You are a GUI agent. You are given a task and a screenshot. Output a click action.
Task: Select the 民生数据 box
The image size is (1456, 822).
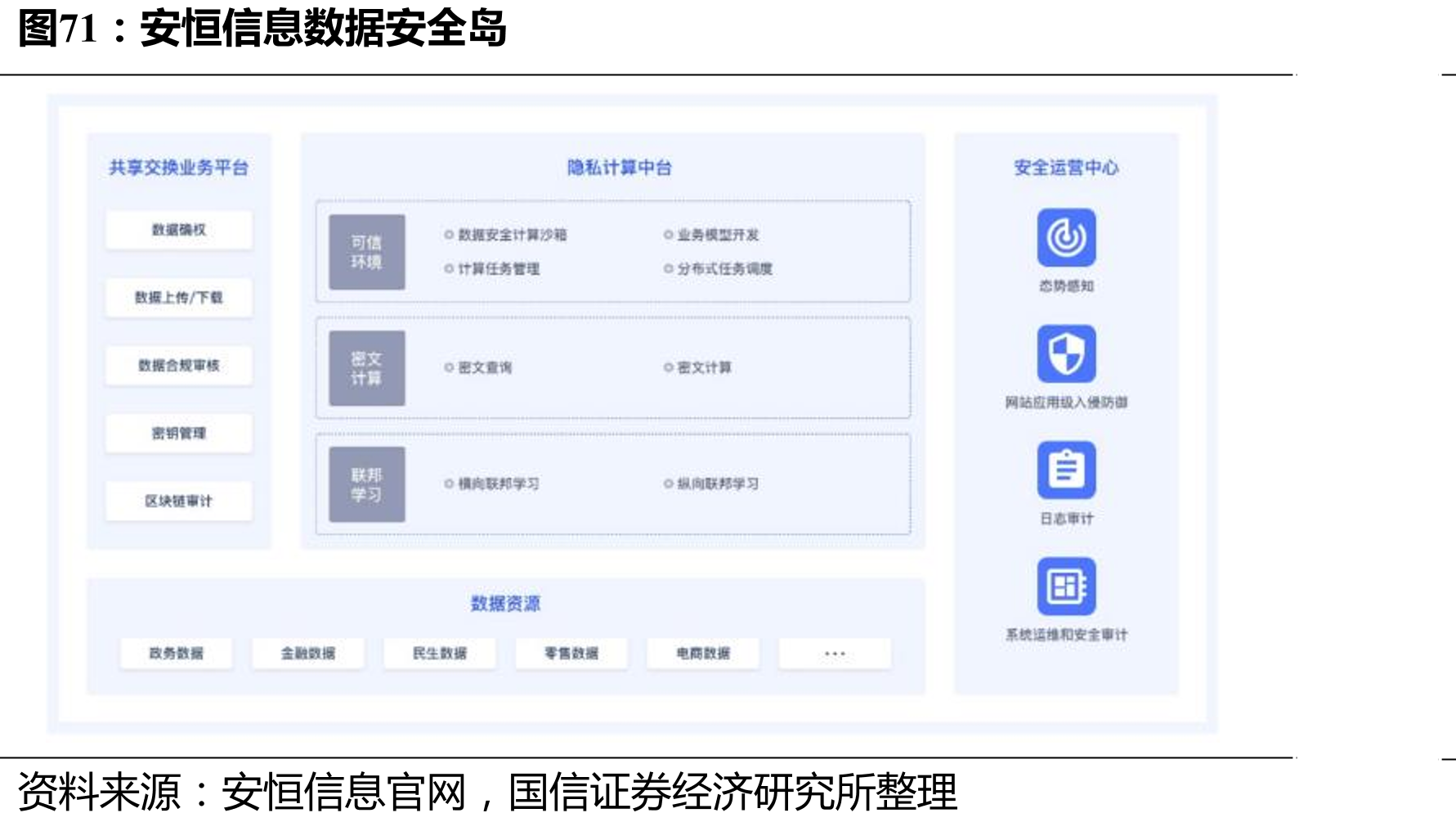coord(440,654)
